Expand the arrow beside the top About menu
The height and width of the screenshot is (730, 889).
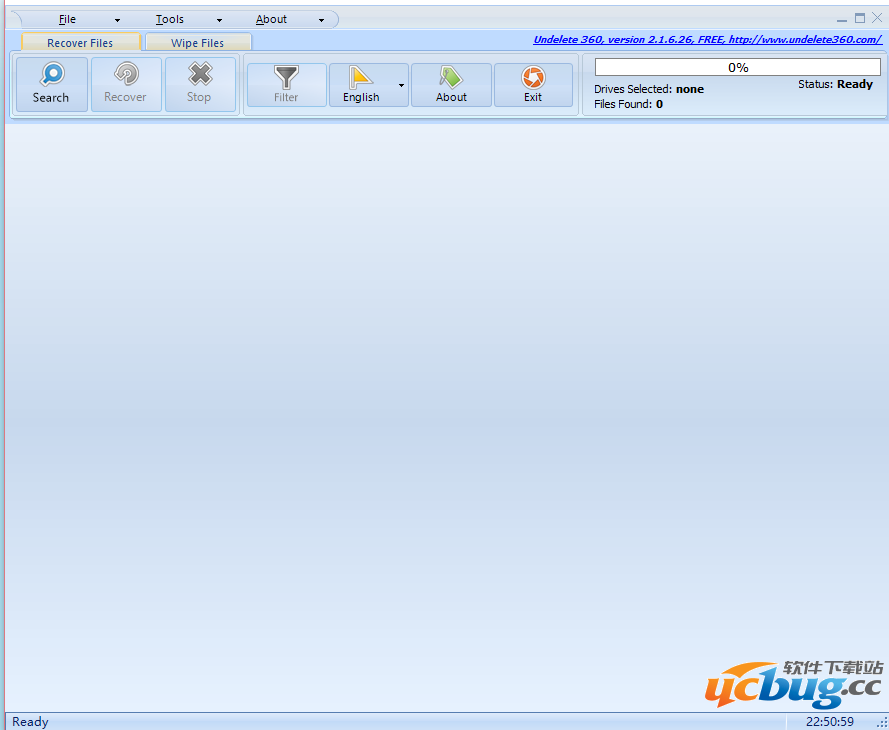pyautogui.click(x=321, y=20)
